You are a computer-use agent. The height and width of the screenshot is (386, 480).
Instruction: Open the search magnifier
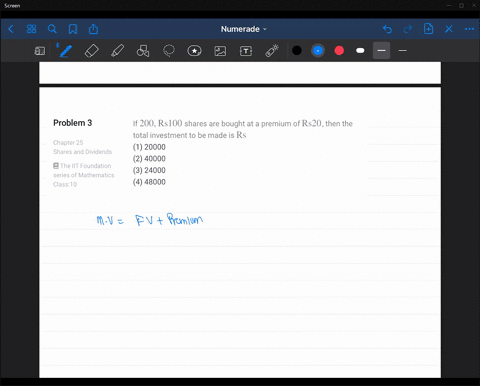click(52, 29)
